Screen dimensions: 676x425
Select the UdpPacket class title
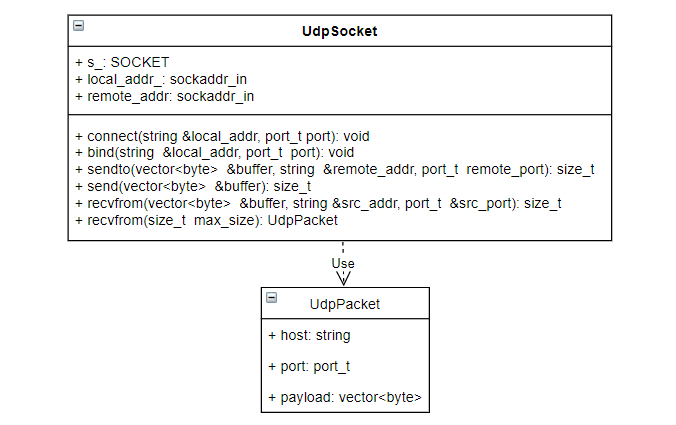344,303
